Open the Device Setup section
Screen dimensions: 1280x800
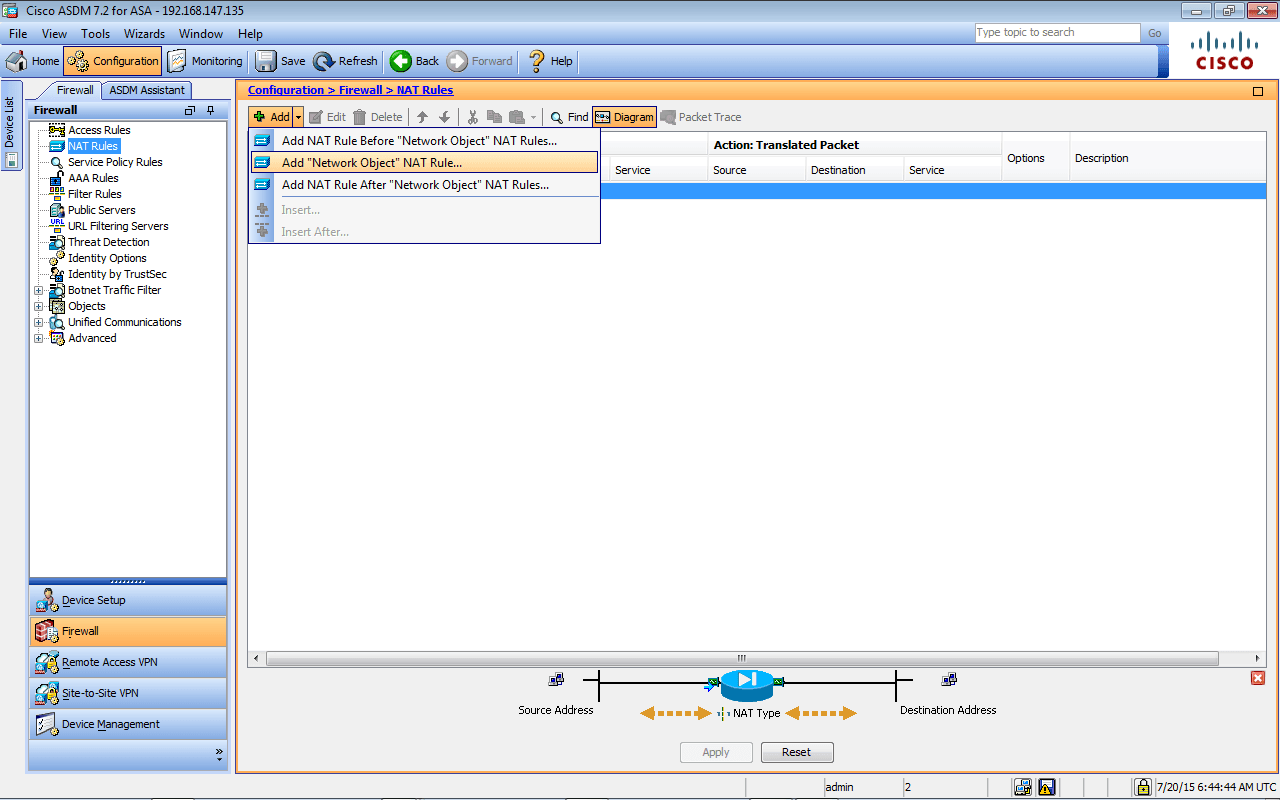(x=128, y=600)
